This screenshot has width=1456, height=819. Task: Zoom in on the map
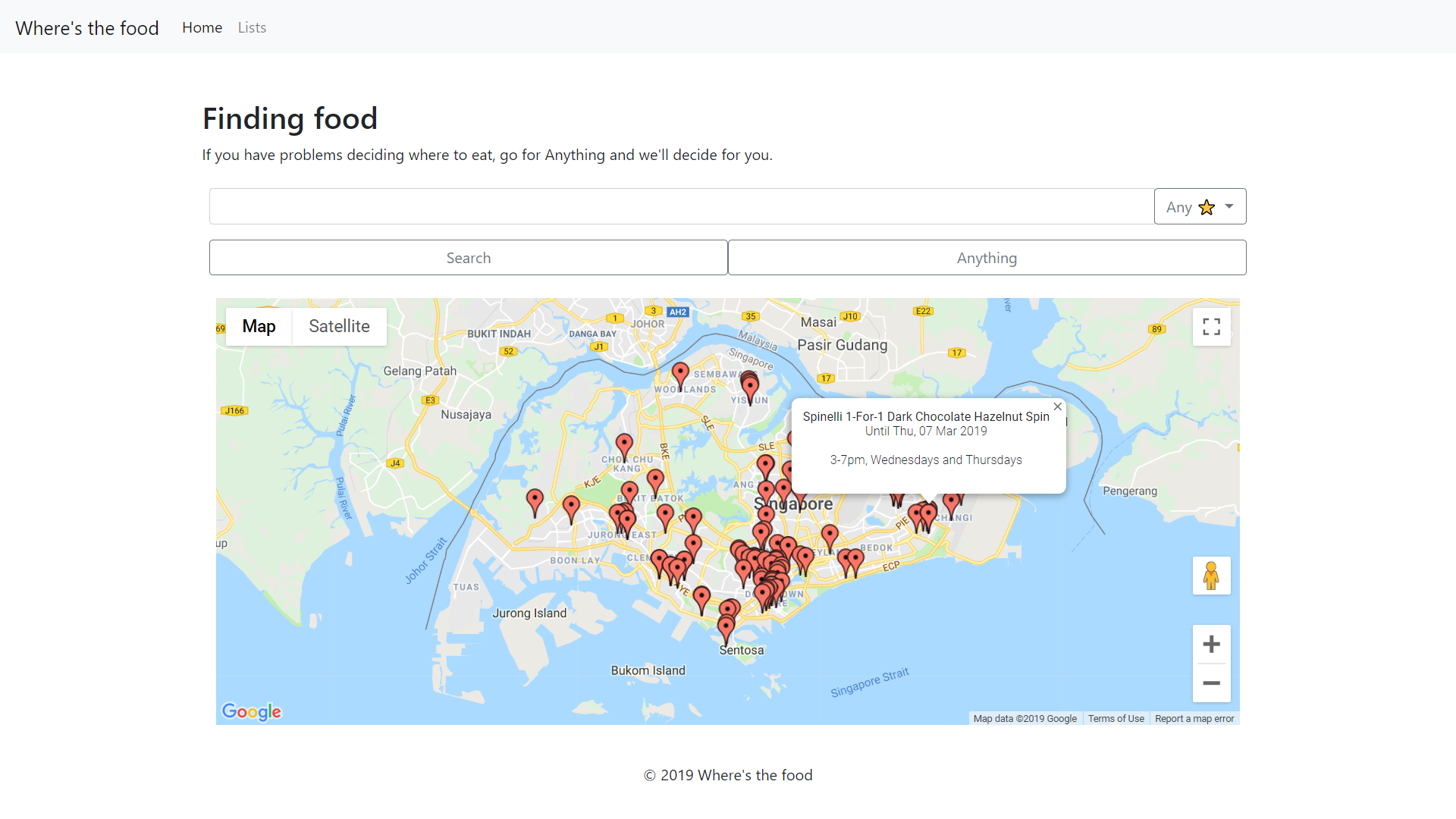[x=1211, y=645]
